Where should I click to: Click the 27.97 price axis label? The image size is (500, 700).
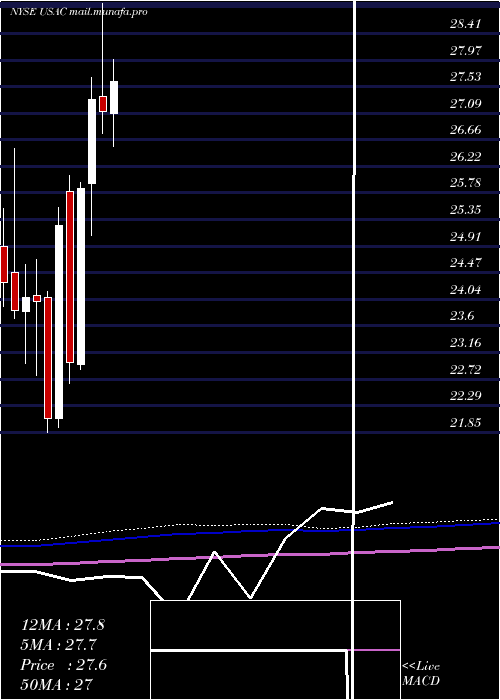click(466, 50)
